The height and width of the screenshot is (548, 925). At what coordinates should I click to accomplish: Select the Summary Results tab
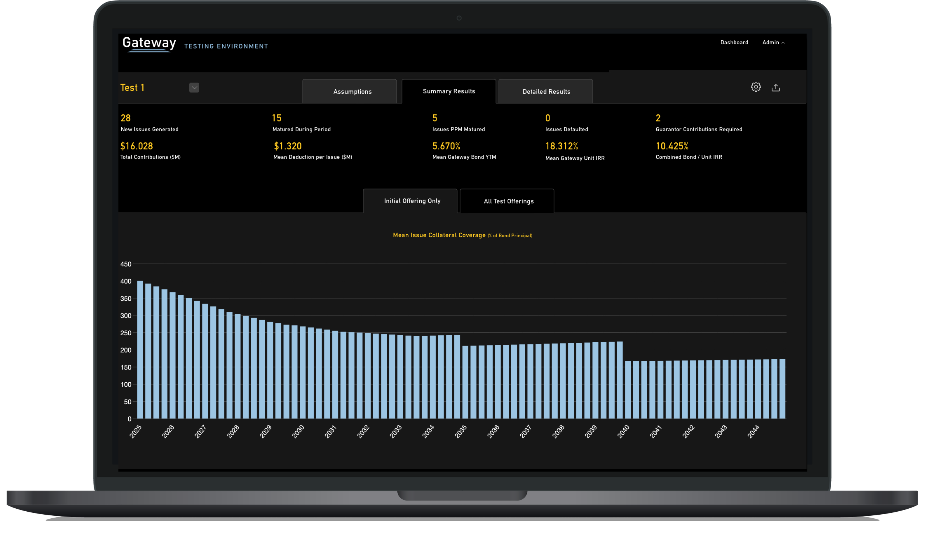click(x=448, y=91)
